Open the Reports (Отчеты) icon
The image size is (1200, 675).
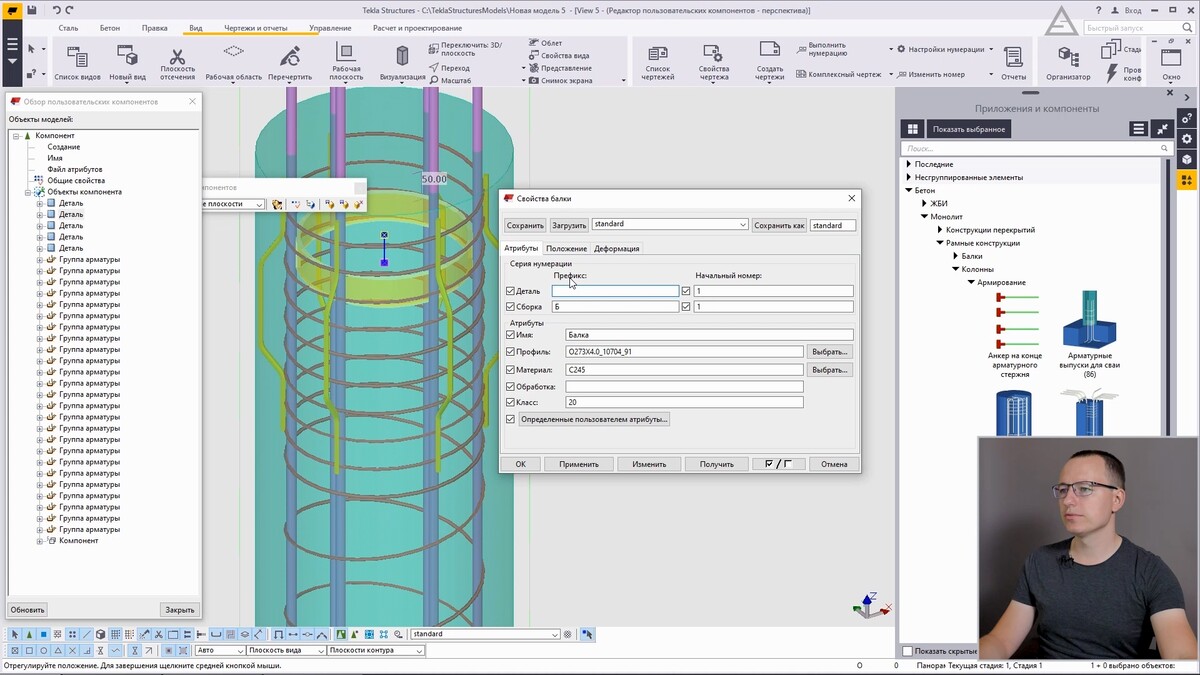1013,58
